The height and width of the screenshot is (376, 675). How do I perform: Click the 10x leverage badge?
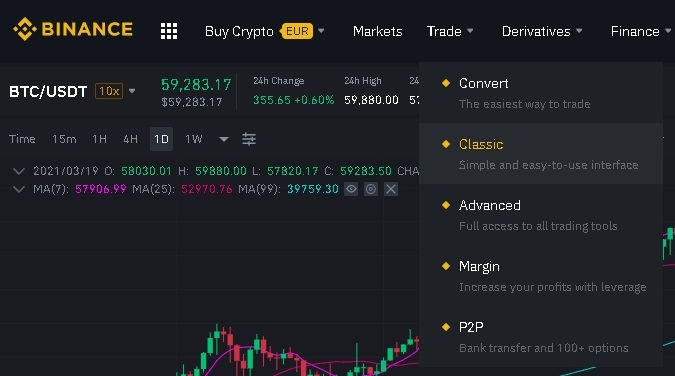(x=109, y=91)
